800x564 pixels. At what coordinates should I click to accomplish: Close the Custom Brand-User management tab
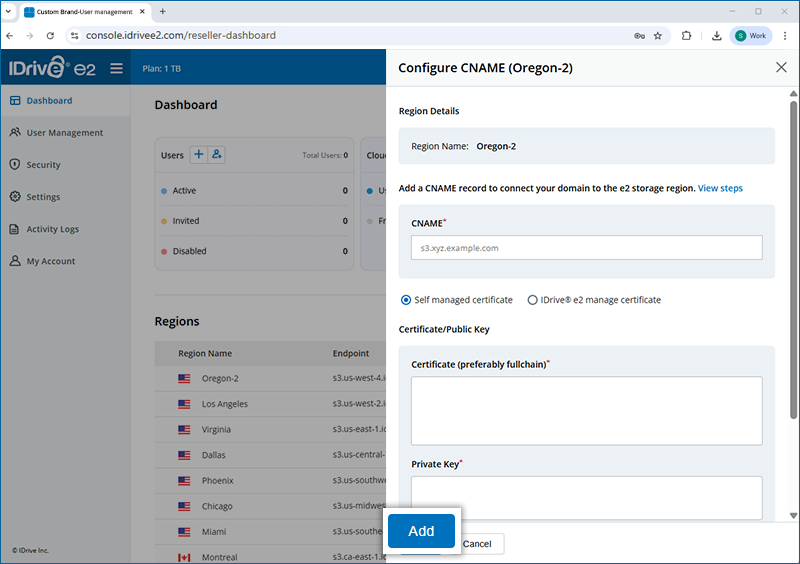coord(142,11)
